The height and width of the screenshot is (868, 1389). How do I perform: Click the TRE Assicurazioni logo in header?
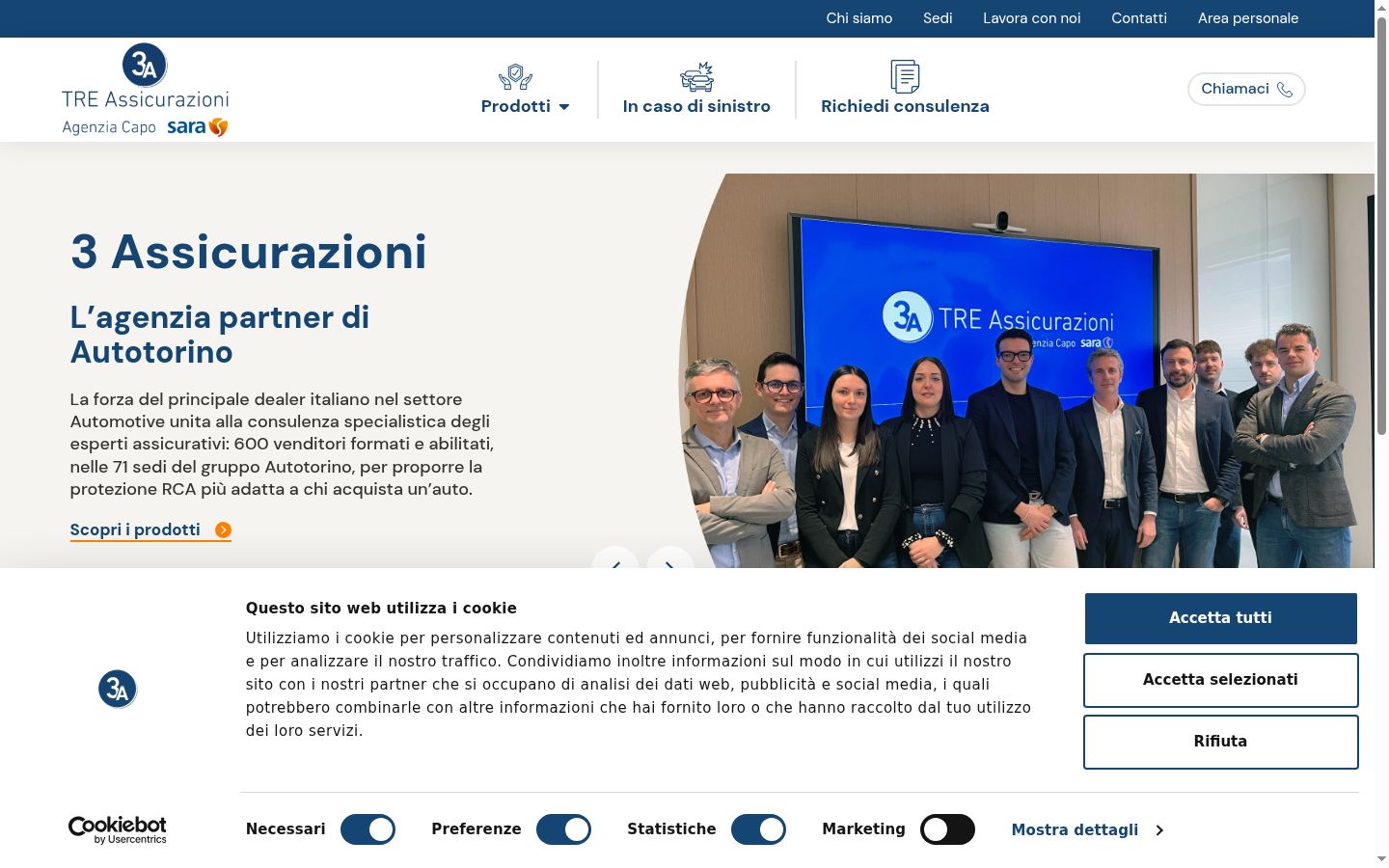(x=146, y=90)
